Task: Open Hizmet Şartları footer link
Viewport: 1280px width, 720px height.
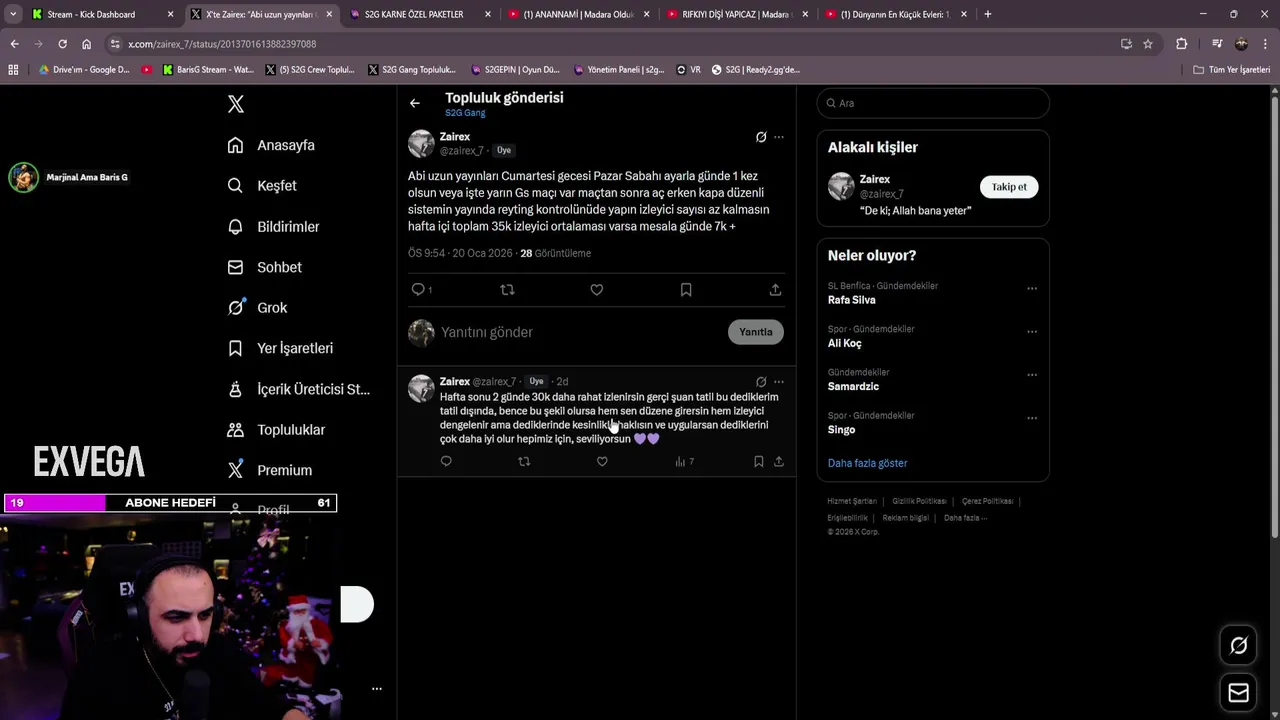Action: click(852, 501)
